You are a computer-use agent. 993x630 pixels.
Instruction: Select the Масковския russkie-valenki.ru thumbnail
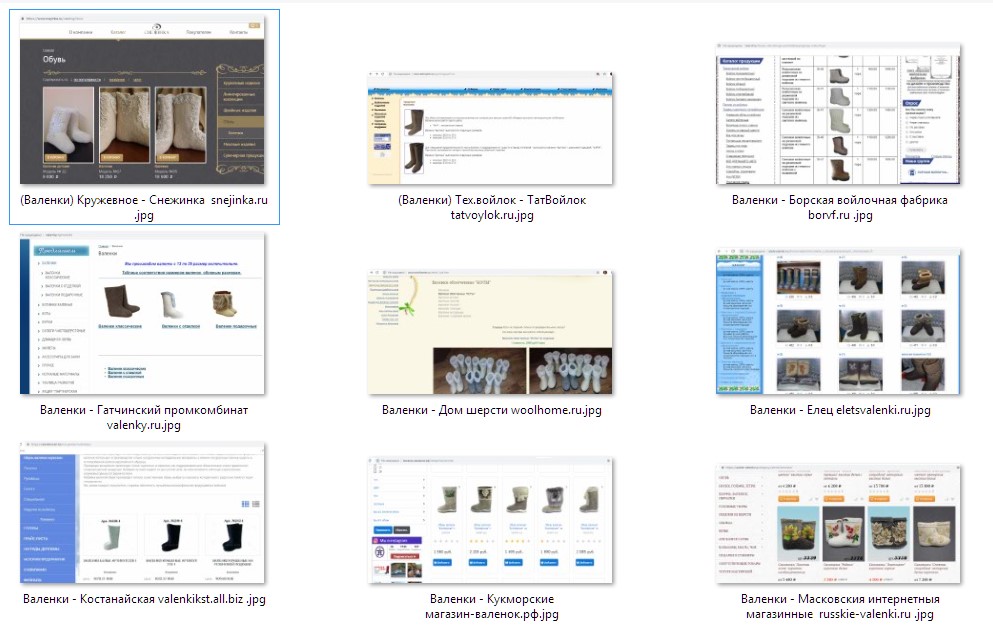pos(838,524)
